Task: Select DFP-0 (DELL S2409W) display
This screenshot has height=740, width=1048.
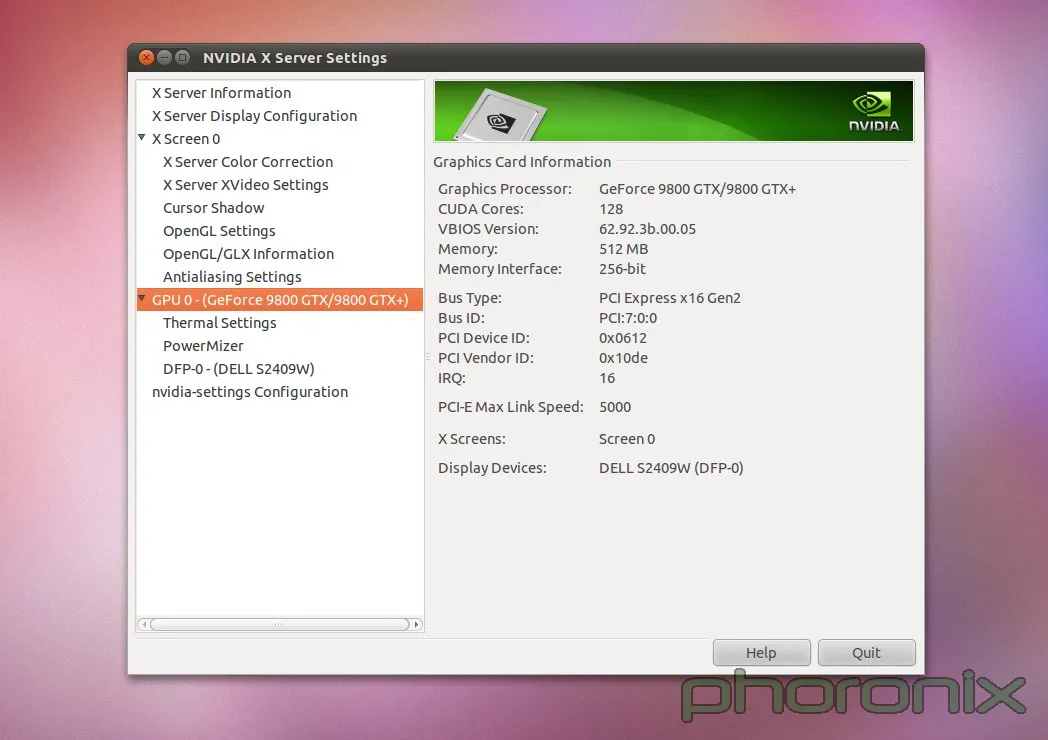Action: click(239, 369)
